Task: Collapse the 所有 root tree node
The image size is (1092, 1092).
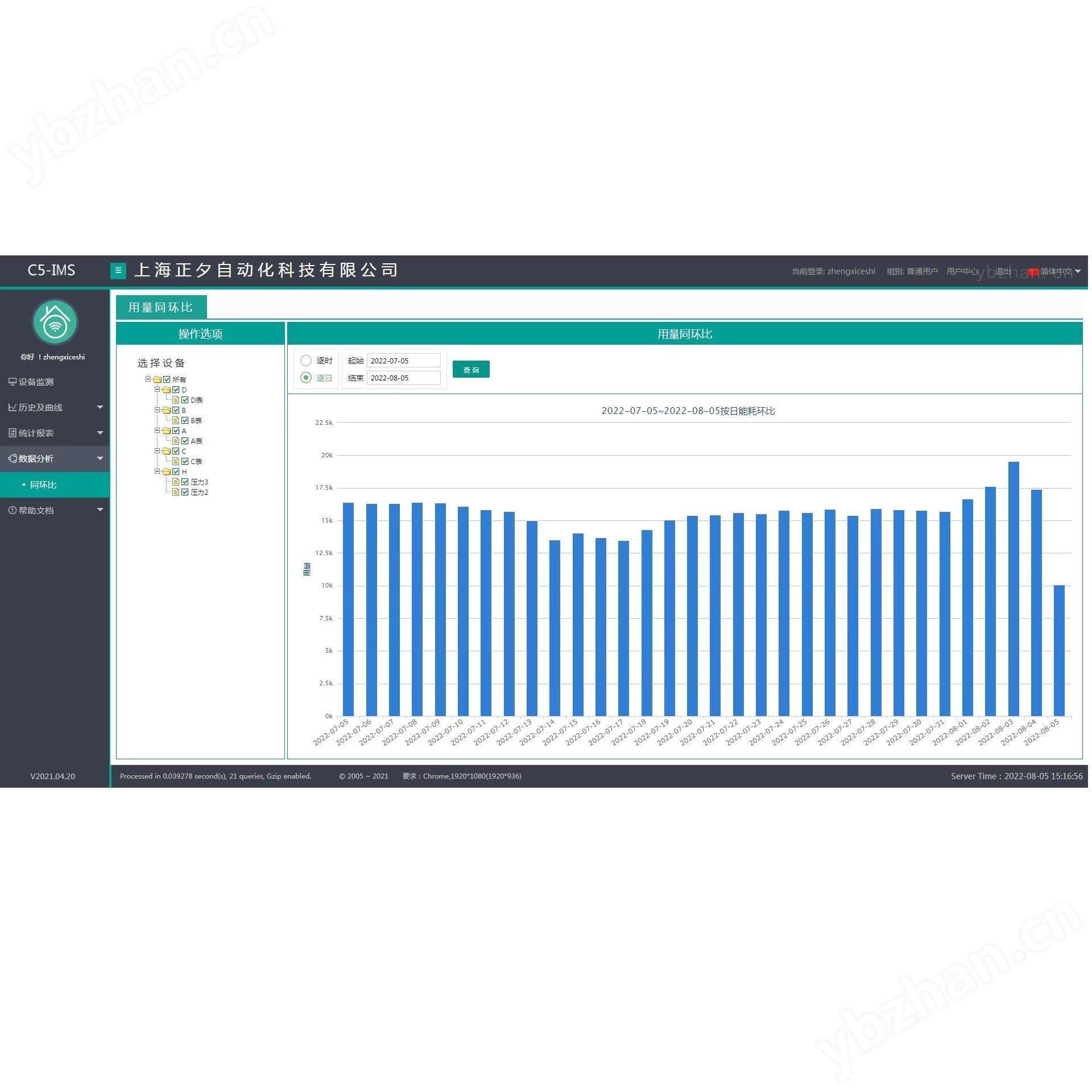Action: pos(148,379)
